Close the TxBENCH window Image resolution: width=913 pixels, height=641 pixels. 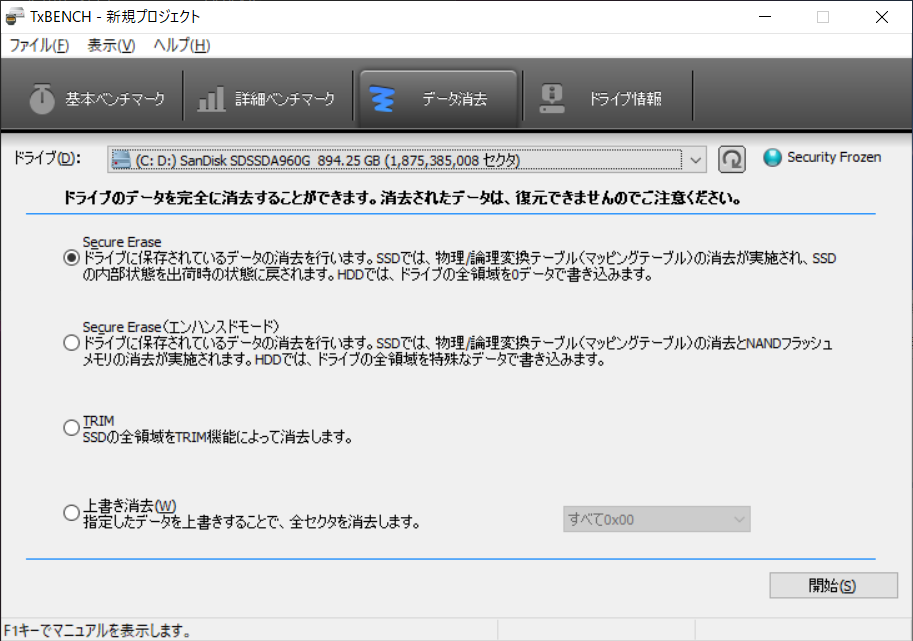[882, 17]
